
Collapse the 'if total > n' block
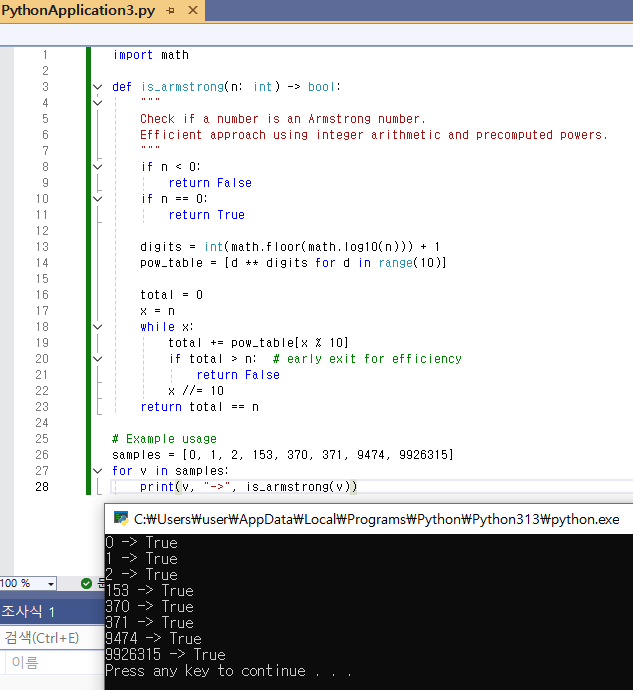(98, 359)
